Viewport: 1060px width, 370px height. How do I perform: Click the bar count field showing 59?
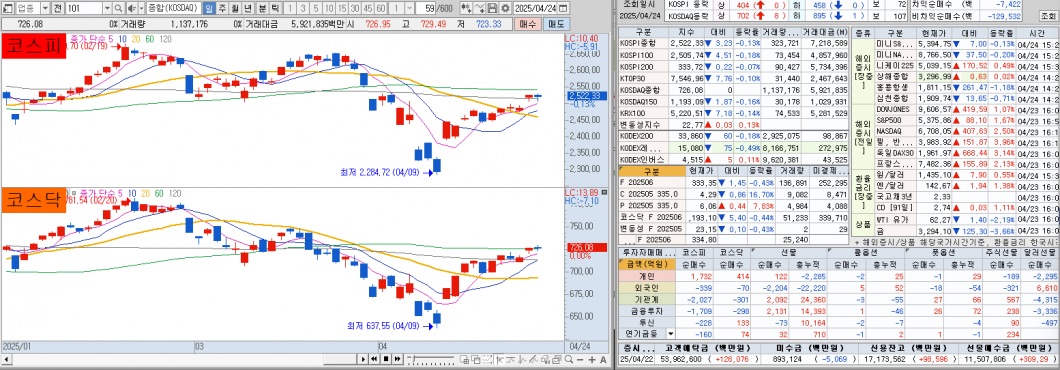pos(425,8)
